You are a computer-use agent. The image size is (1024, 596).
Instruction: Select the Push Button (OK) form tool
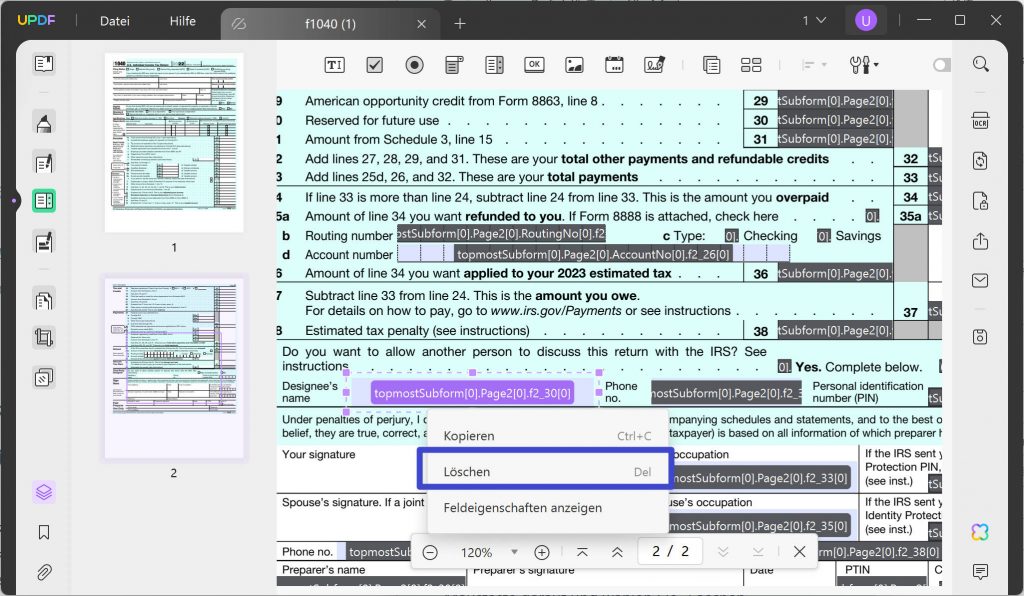534,64
